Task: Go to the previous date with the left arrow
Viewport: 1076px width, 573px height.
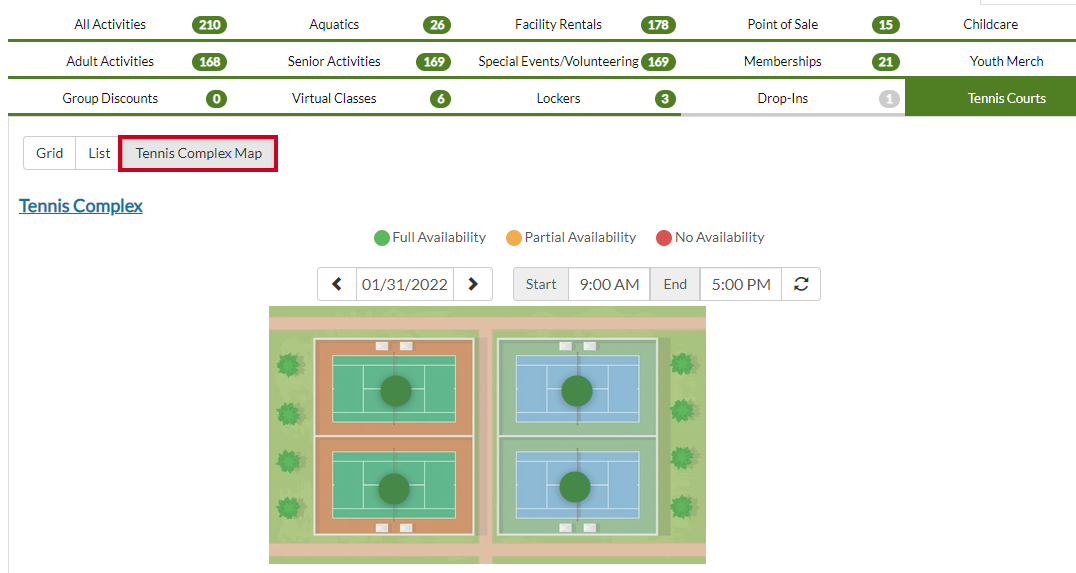Action: pos(337,284)
